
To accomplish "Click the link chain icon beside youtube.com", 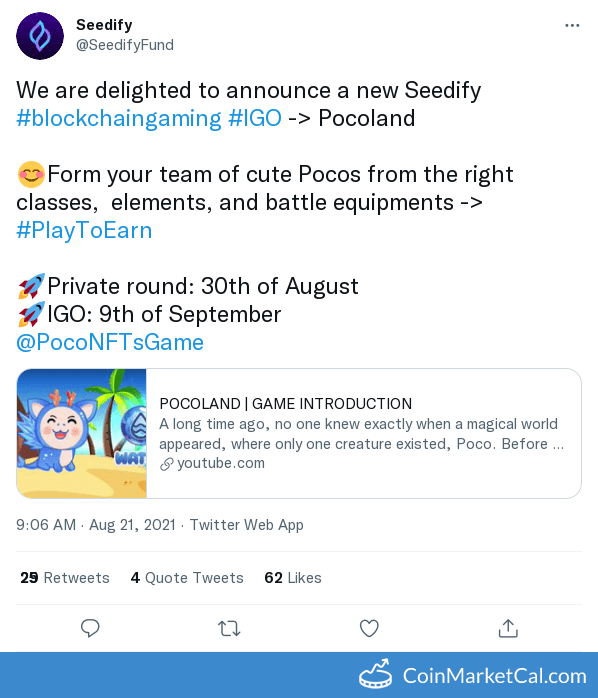I will (x=167, y=464).
